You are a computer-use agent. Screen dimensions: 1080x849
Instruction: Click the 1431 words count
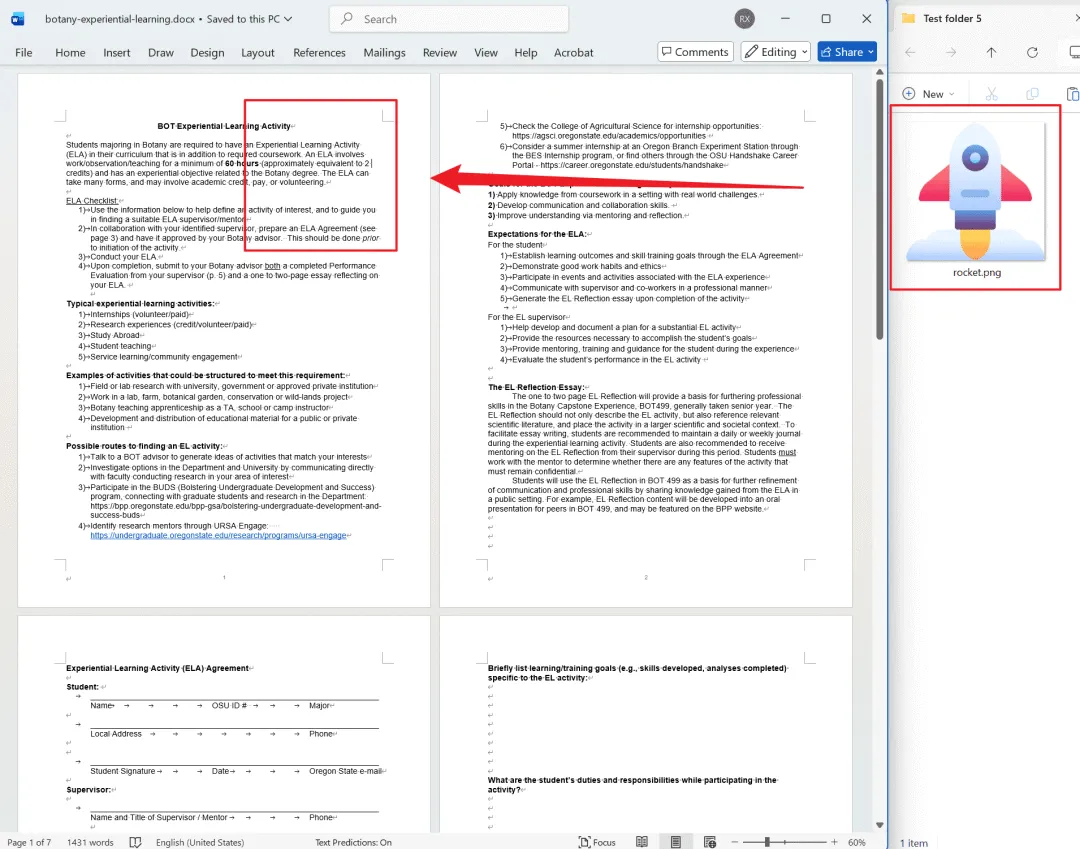(x=90, y=842)
